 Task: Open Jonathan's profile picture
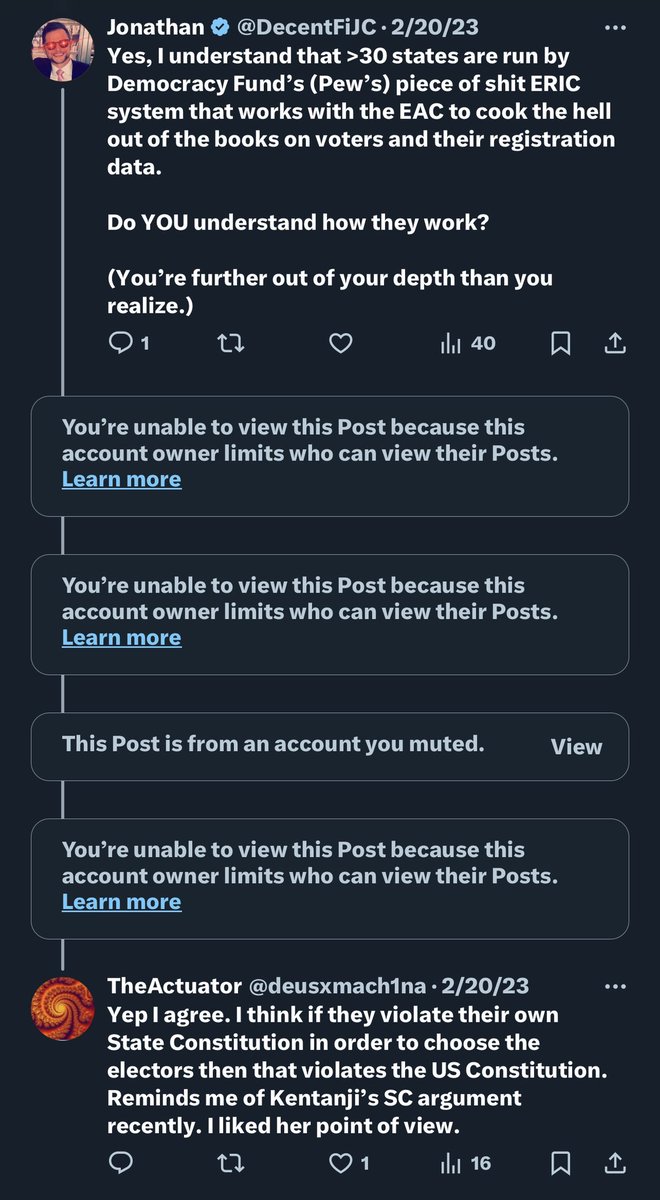click(x=62, y=49)
